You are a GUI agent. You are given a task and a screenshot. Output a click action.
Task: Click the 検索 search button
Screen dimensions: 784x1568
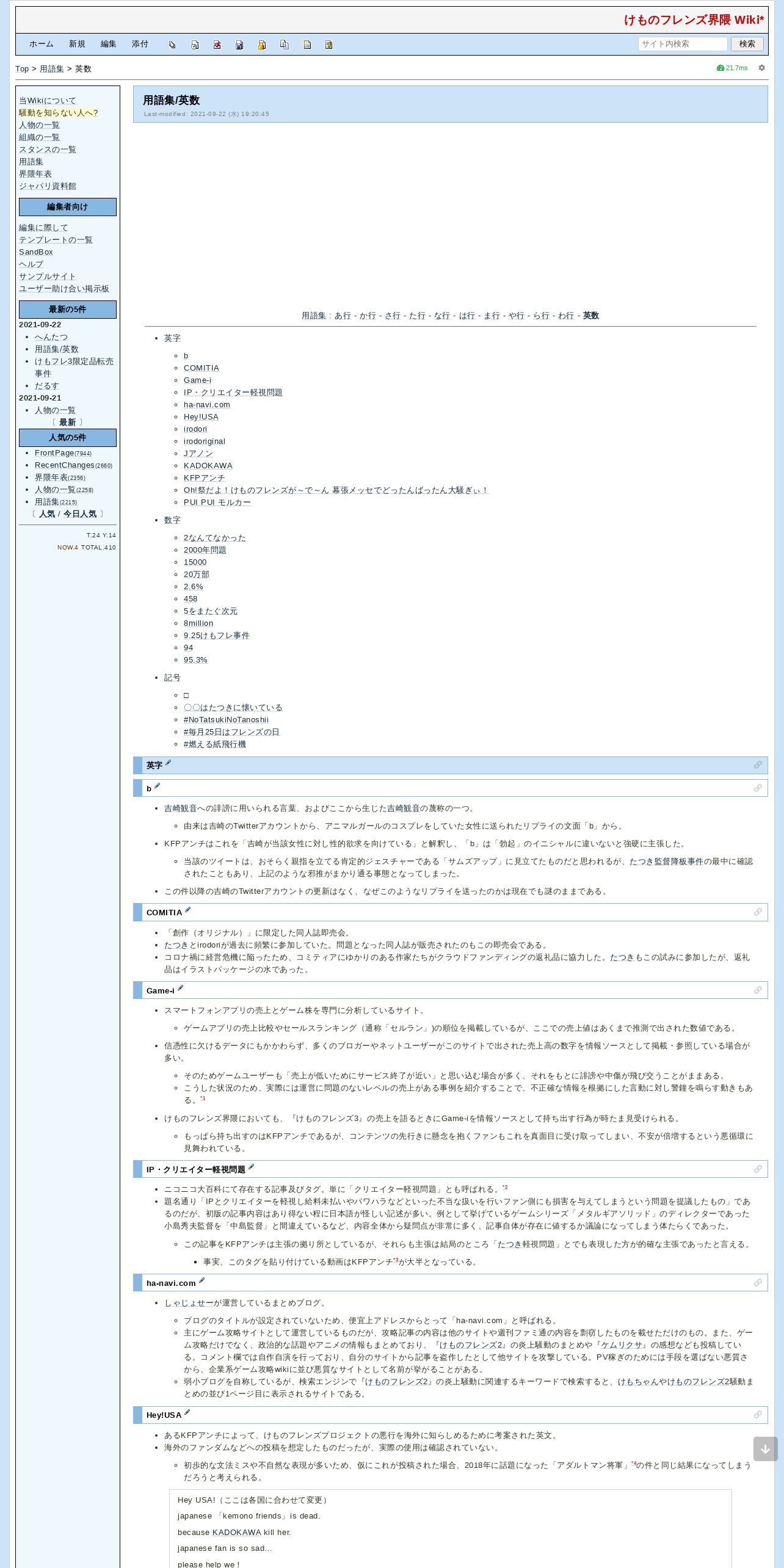pos(747,44)
